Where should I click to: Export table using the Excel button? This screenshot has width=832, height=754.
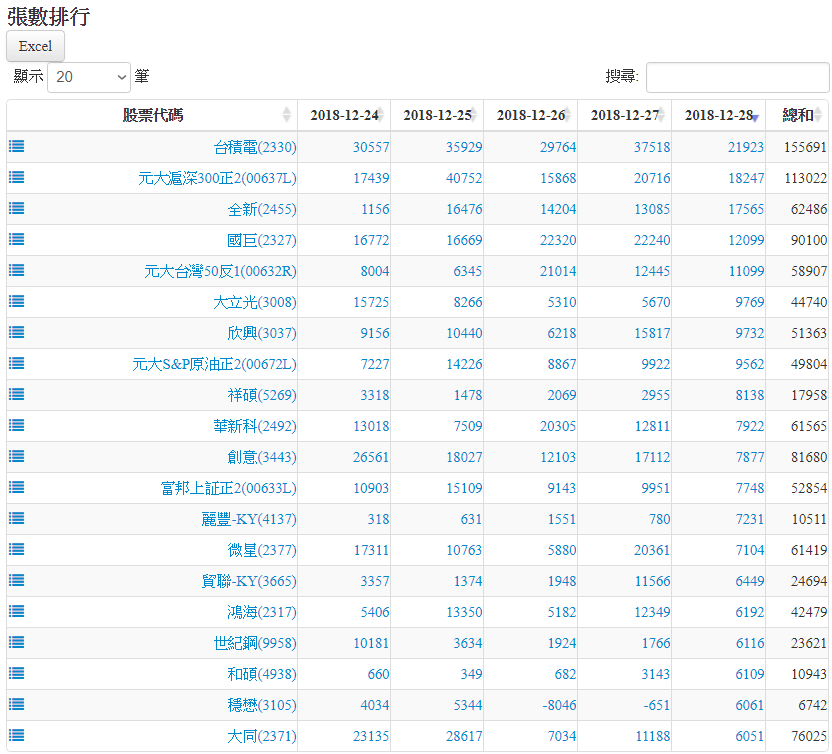(x=35, y=46)
